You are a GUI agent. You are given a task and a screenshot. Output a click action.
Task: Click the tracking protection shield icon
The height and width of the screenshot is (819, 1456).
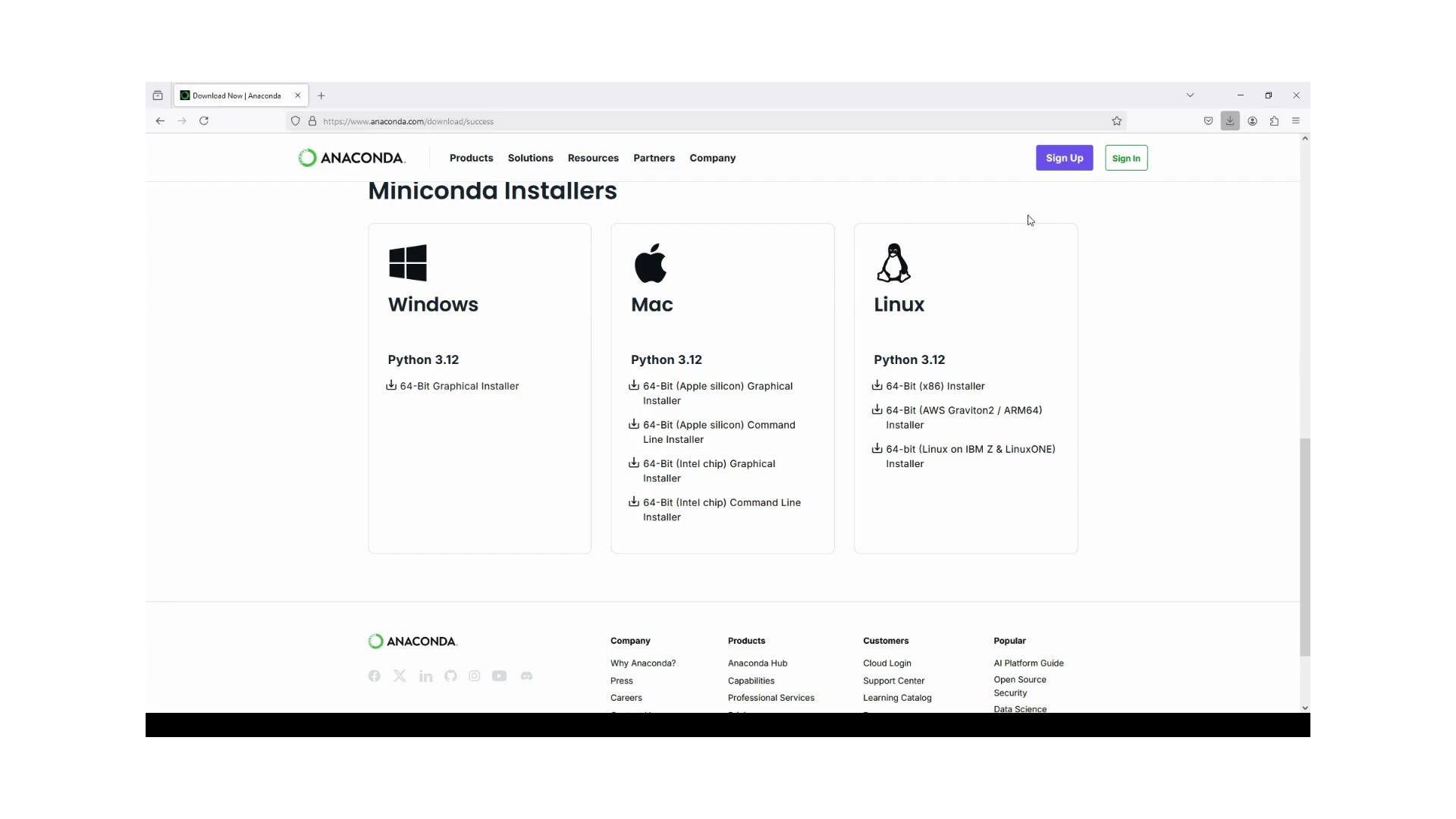pyautogui.click(x=296, y=121)
